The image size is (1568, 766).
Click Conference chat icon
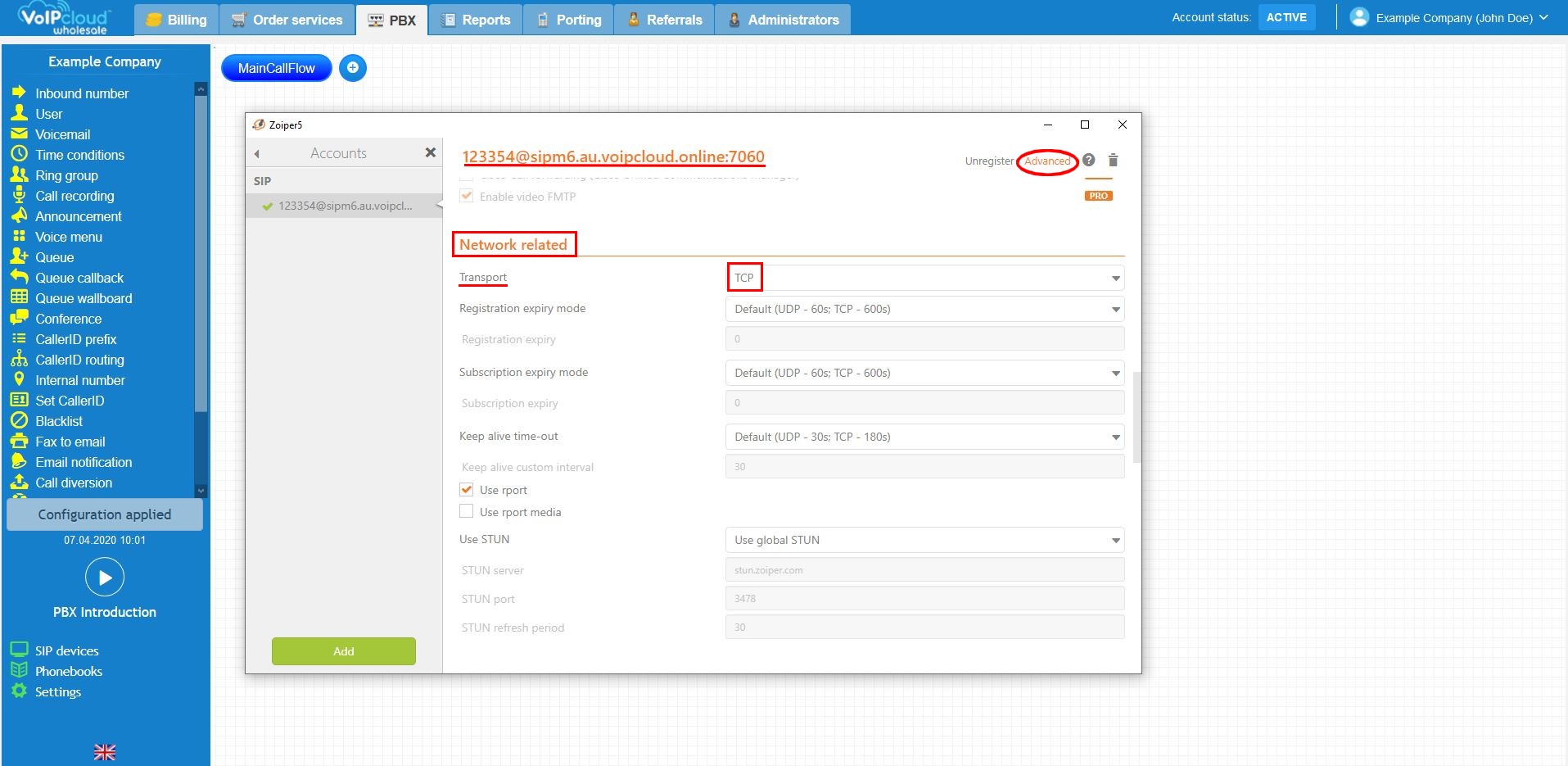pyautogui.click(x=19, y=318)
